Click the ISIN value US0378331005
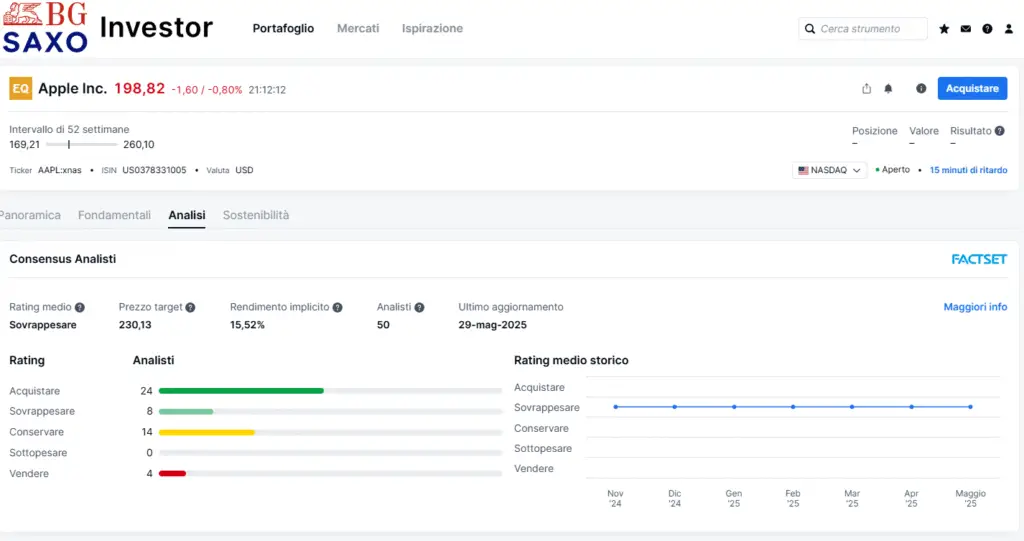The width and height of the screenshot is (1024, 541). [x=154, y=170]
